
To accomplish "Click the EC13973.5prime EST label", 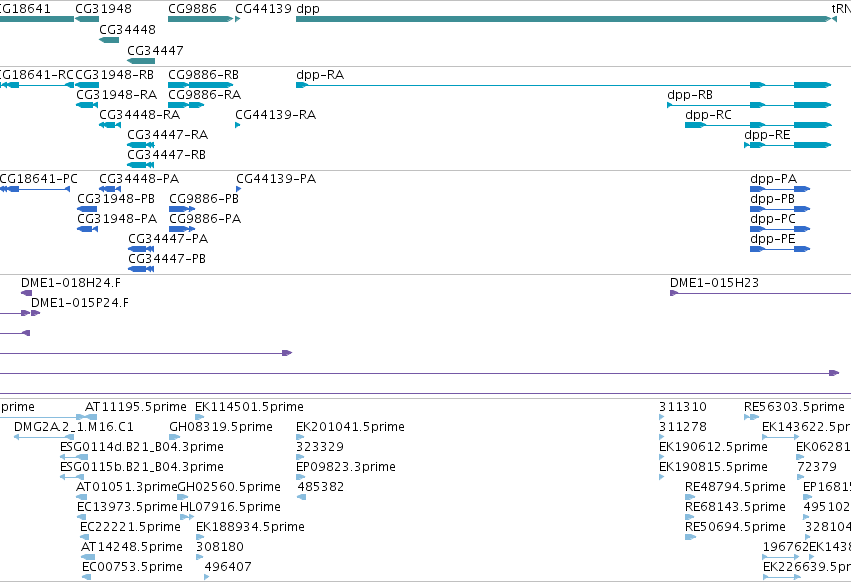I will tap(128, 507).
